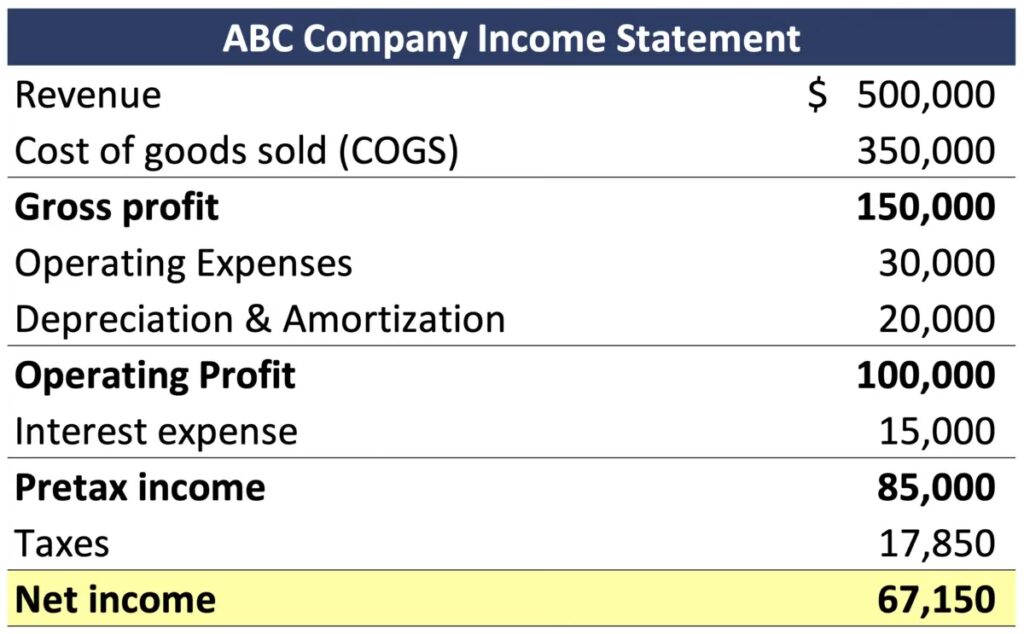
Task: Select the Revenue row label
Action: (88, 95)
